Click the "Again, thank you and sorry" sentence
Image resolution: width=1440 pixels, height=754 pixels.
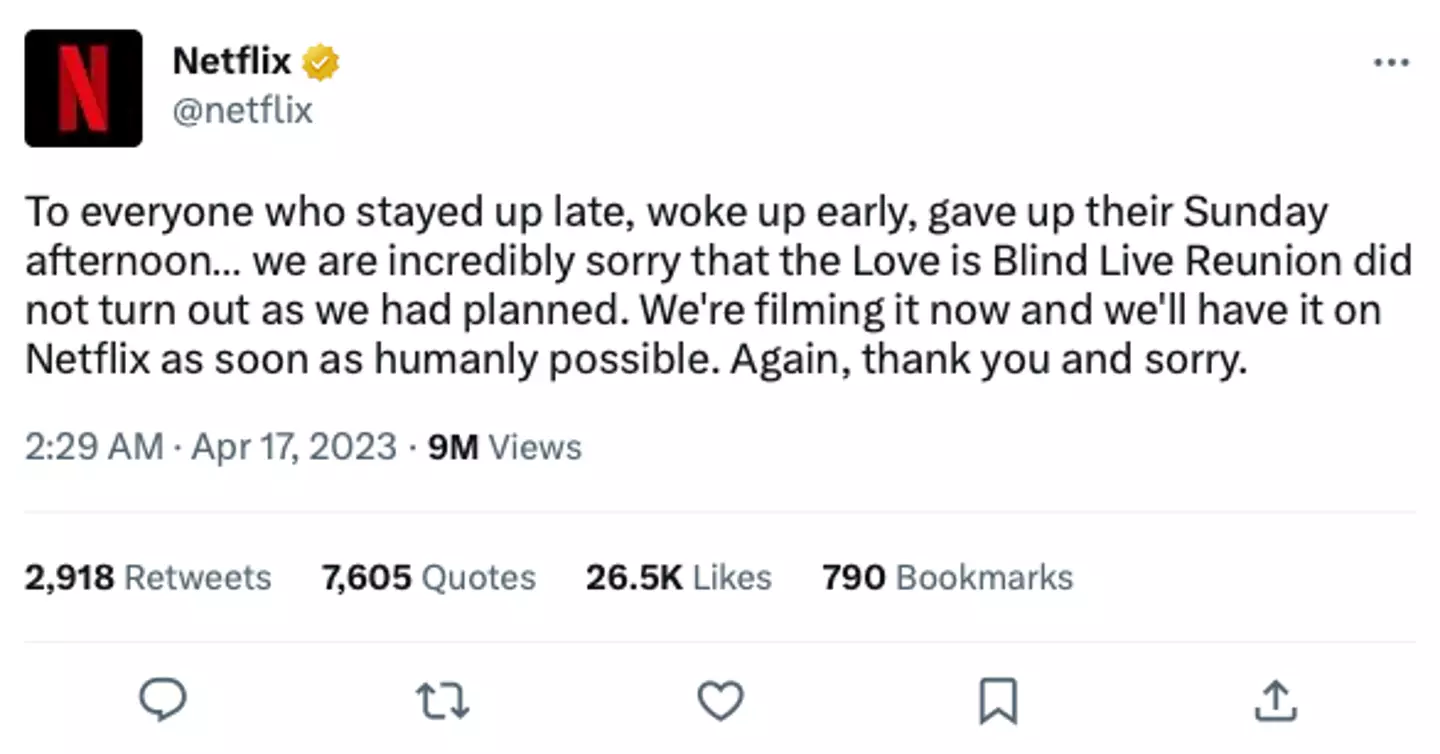coord(988,359)
